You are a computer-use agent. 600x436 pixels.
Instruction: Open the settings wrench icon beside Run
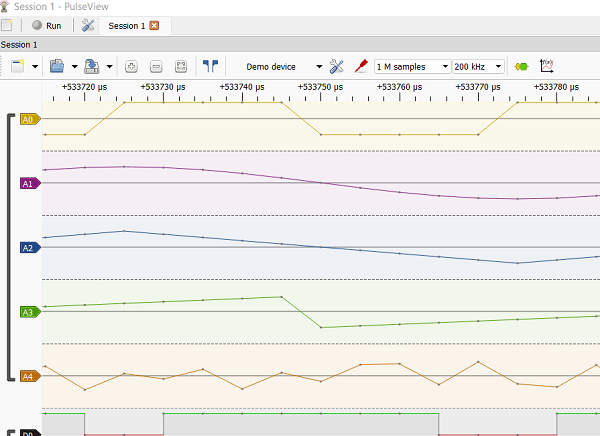88,25
